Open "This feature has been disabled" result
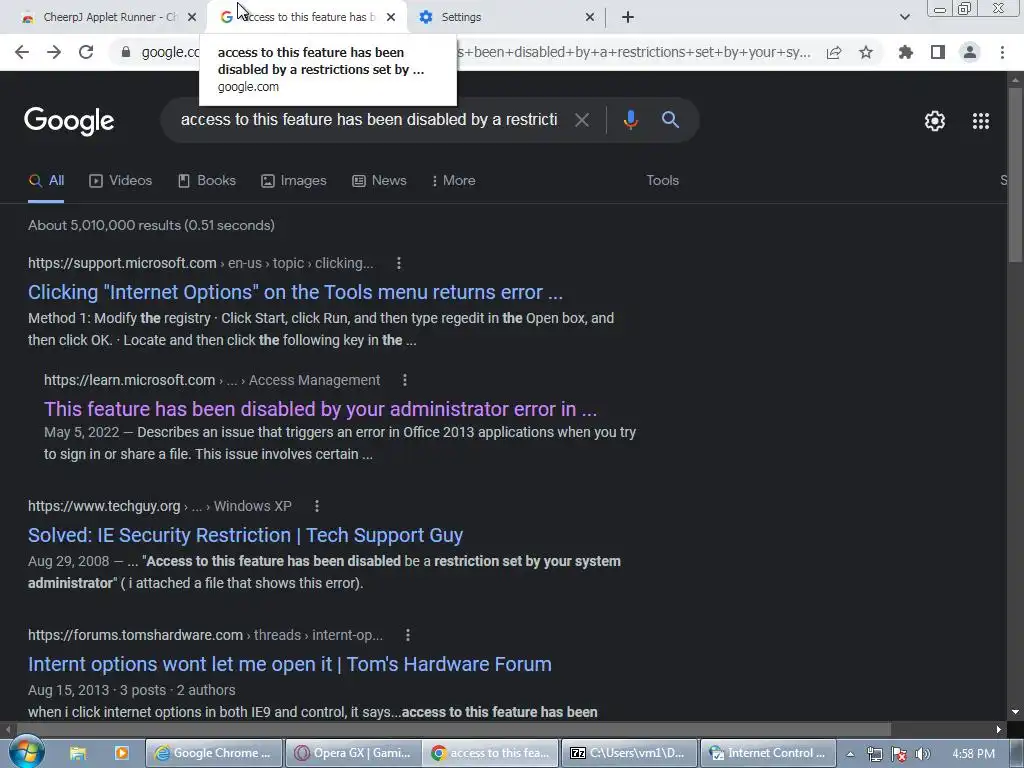Image resolution: width=1024 pixels, height=768 pixels. [x=320, y=409]
